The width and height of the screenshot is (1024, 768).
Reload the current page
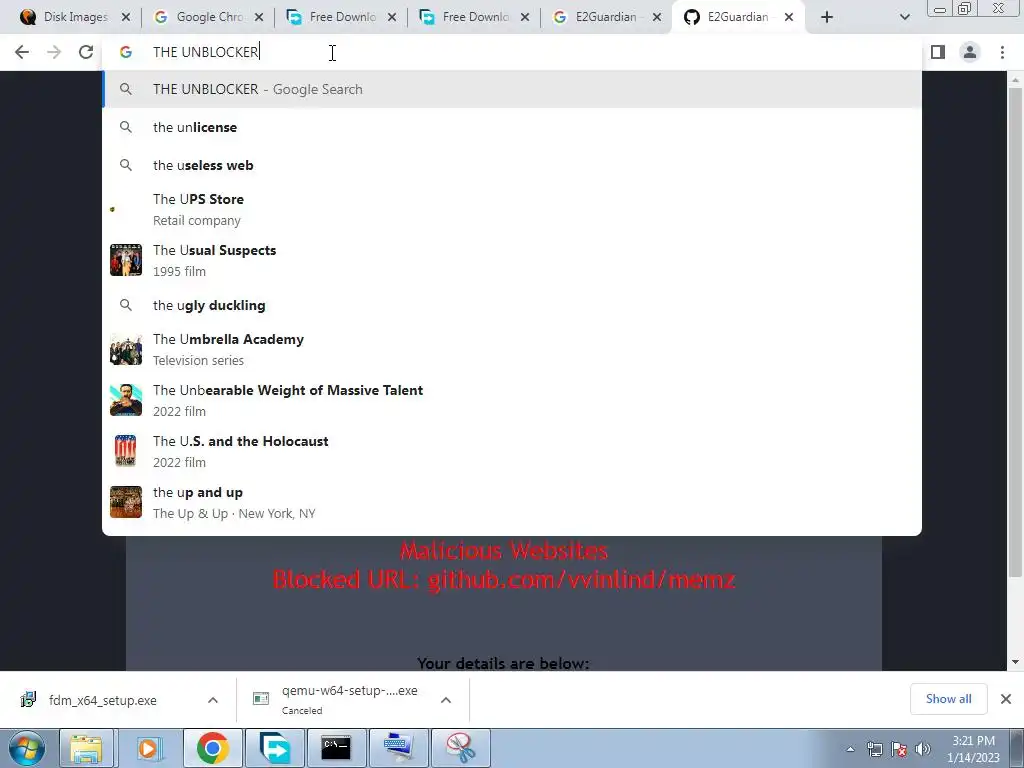(x=86, y=52)
